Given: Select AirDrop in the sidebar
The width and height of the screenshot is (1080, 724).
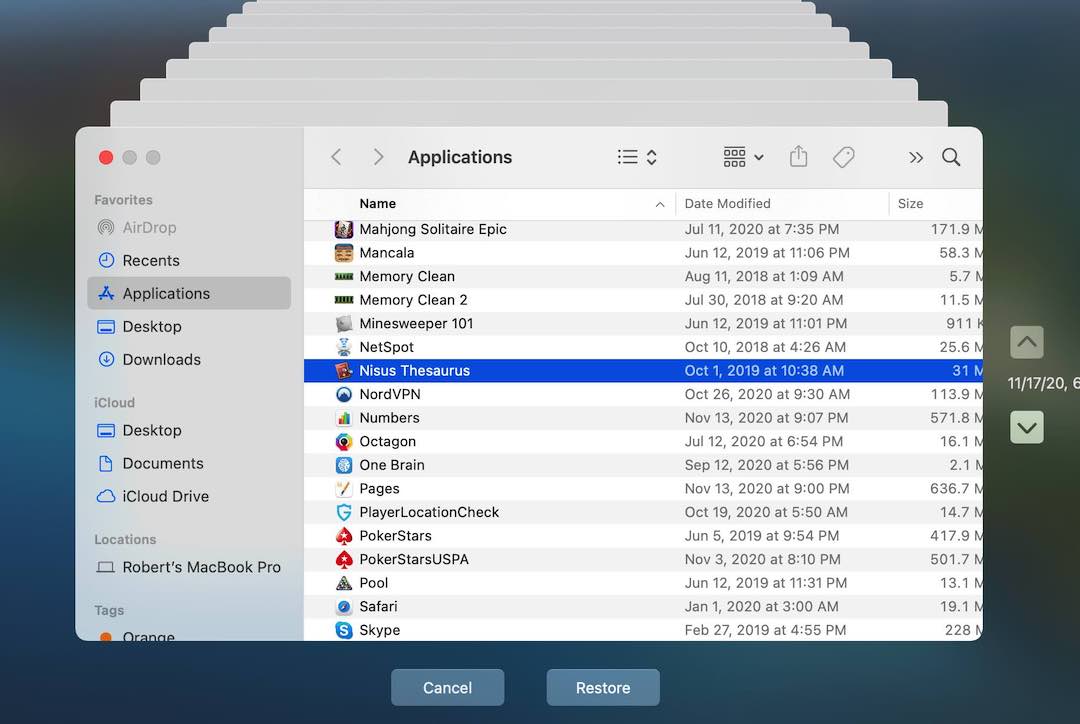Looking at the screenshot, I should (x=189, y=227).
